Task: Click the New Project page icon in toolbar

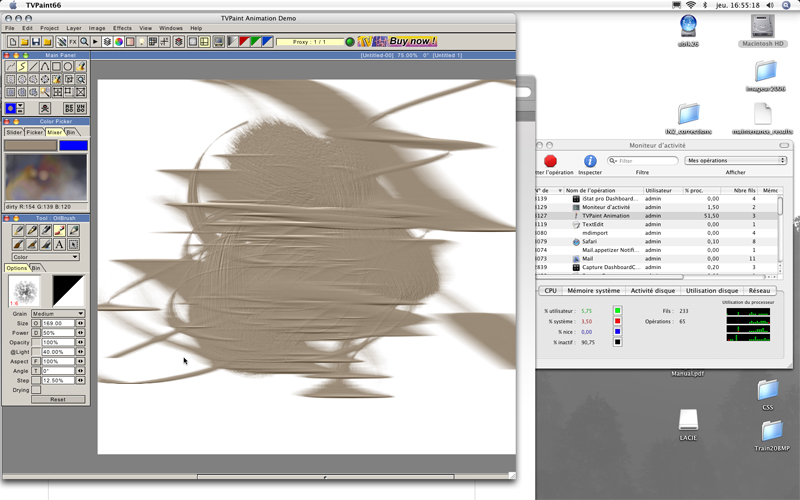Action: [12, 42]
